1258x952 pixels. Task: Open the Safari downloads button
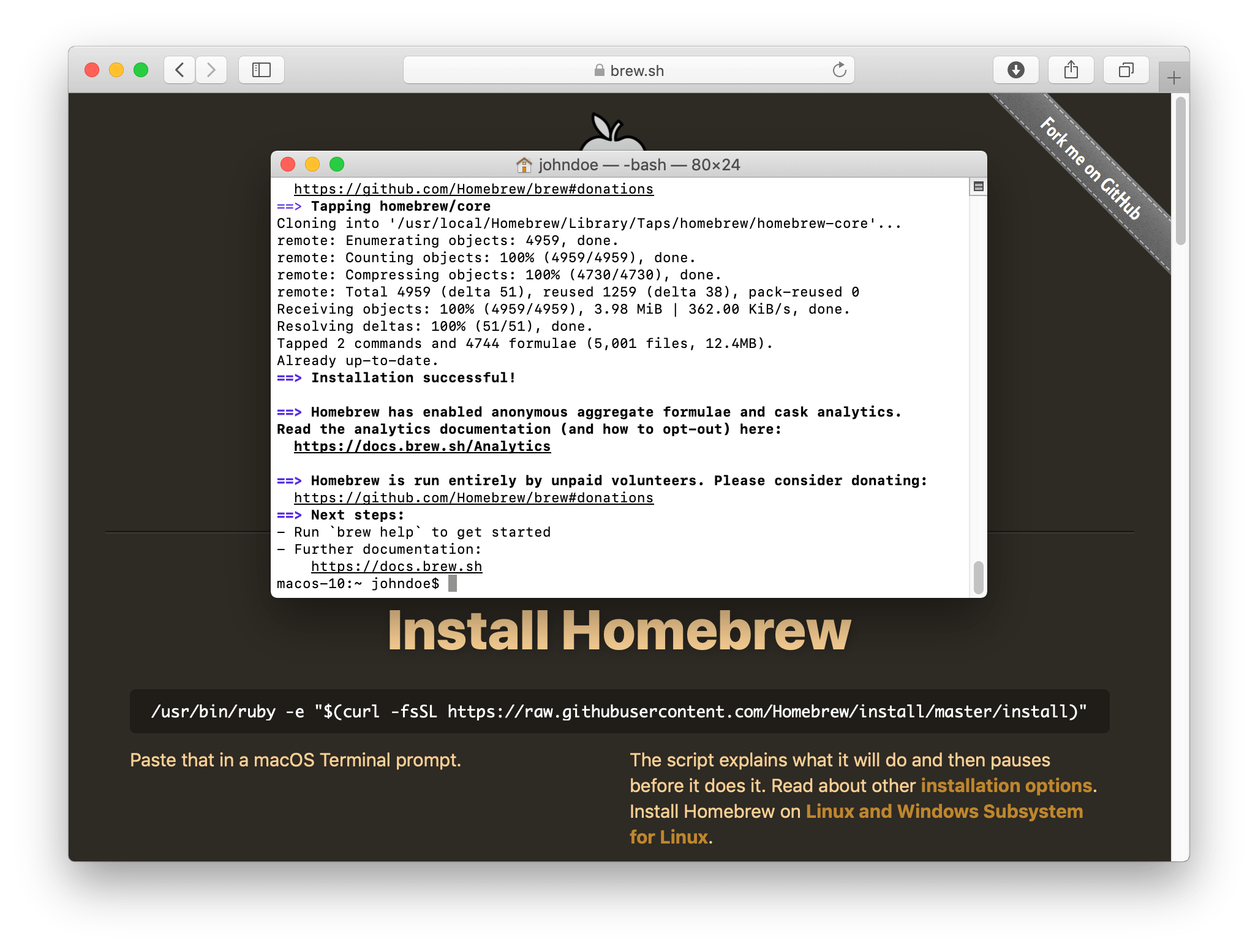point(1016,70)
